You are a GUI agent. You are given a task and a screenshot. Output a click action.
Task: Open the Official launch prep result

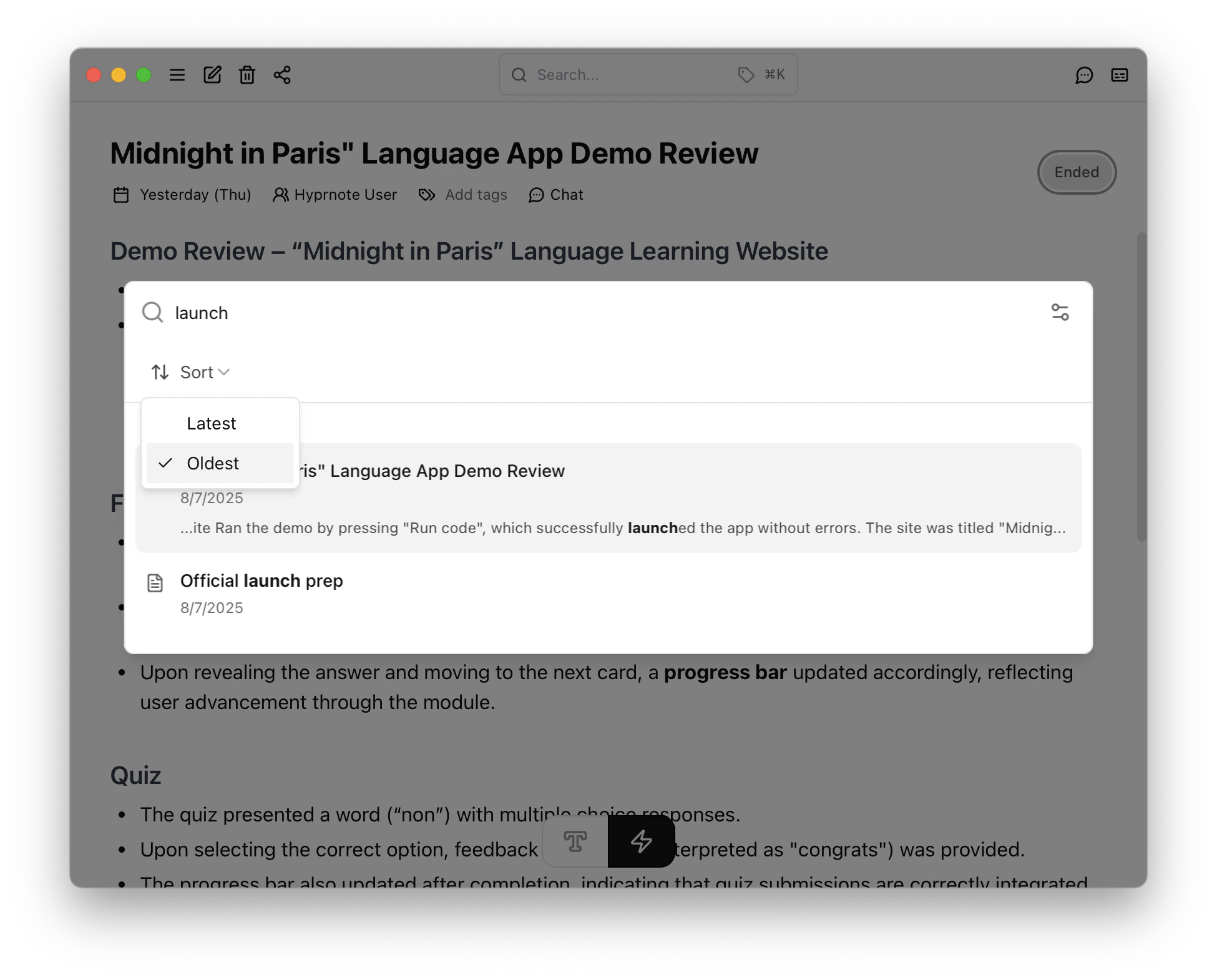(x=261, y=581)
